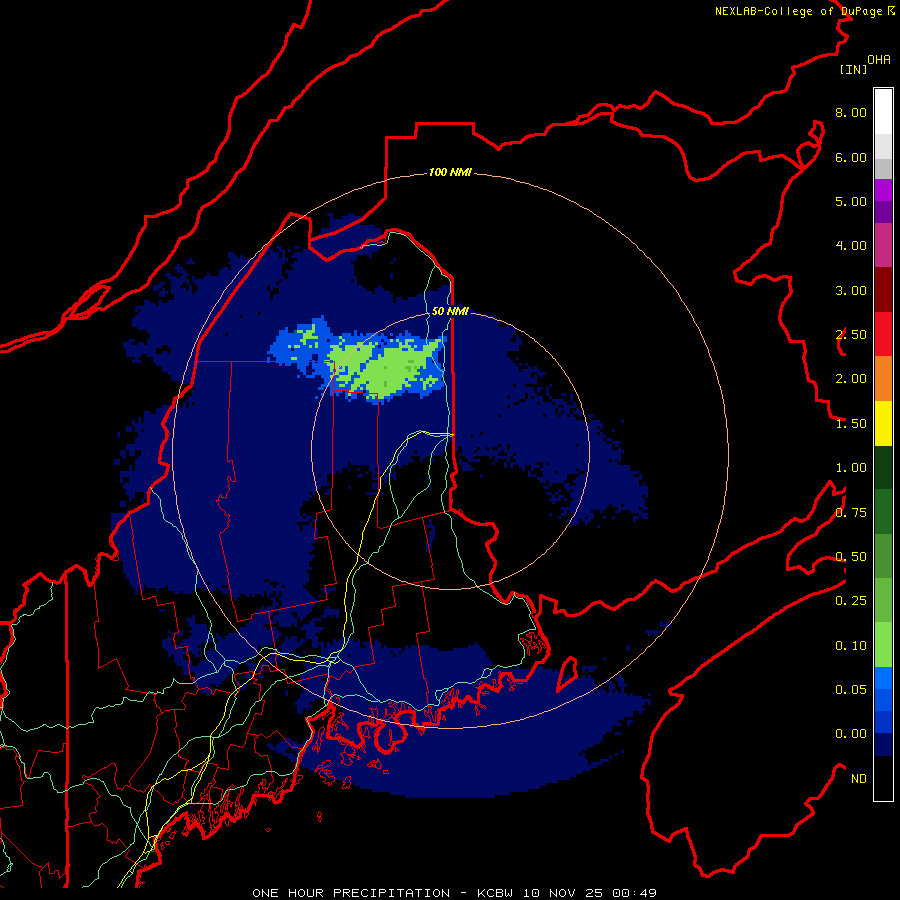Viewport: 900px width, 900px height.
Task: Click the NEXLAB-College of DuPage credit text
Action: (x=798, y=11)
